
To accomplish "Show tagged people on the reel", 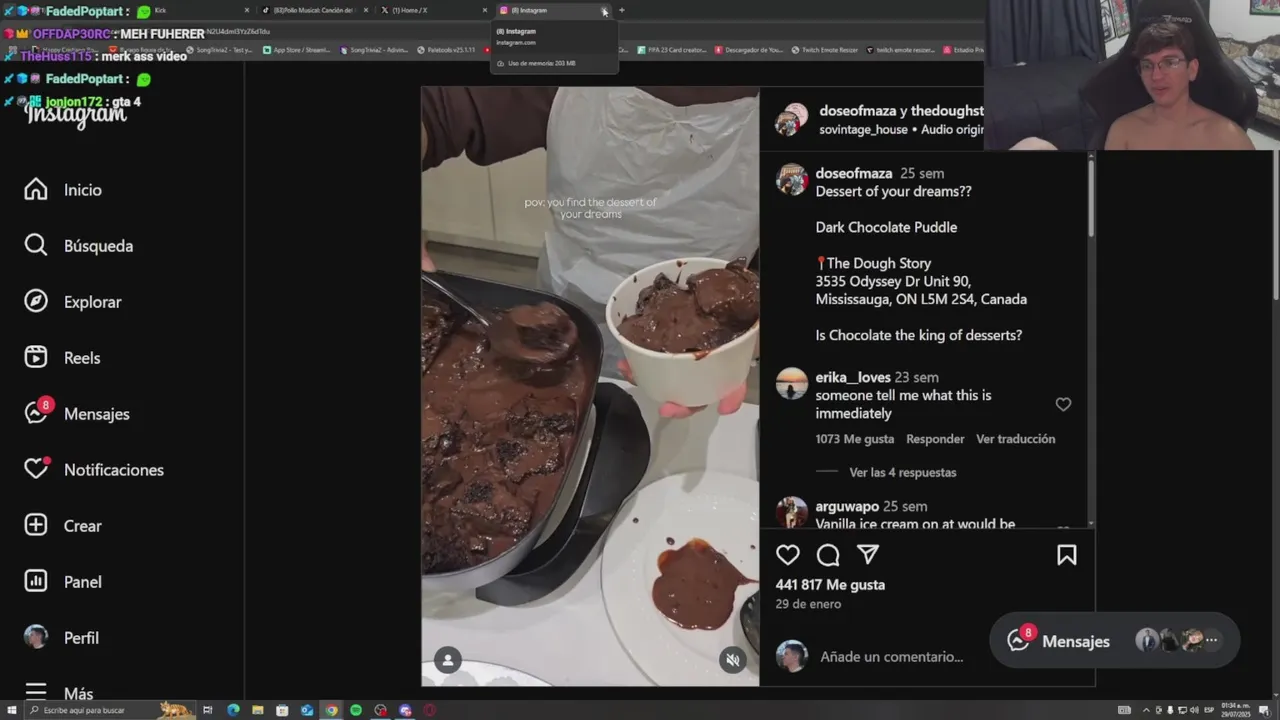I will pos(447,660).
